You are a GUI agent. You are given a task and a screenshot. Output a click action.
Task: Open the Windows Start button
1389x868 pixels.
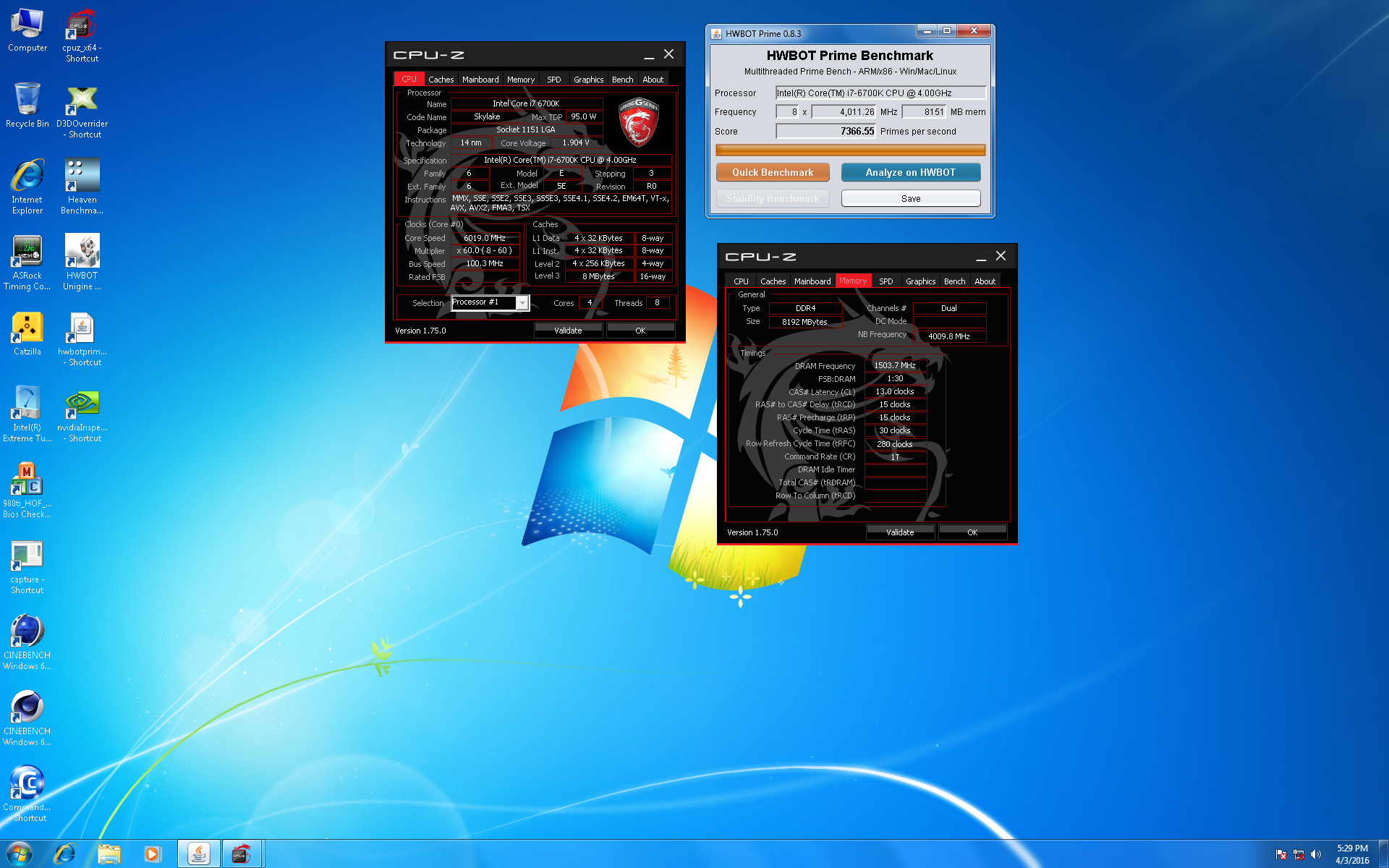(x=20, y=854)
